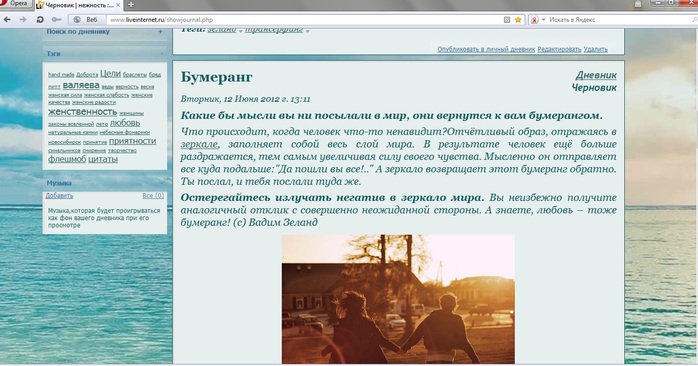Open the 'женская сила' tag
The width and height of the screenshot is (698, 366).
[x=65, y=95]
